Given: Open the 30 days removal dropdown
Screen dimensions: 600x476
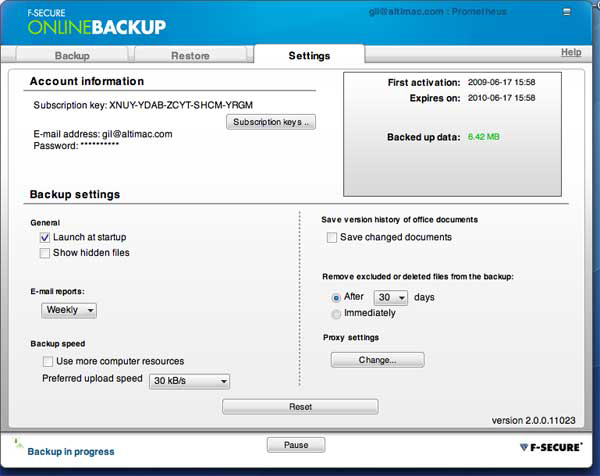Looking at the screenshot, I should (x=391, y=298).
